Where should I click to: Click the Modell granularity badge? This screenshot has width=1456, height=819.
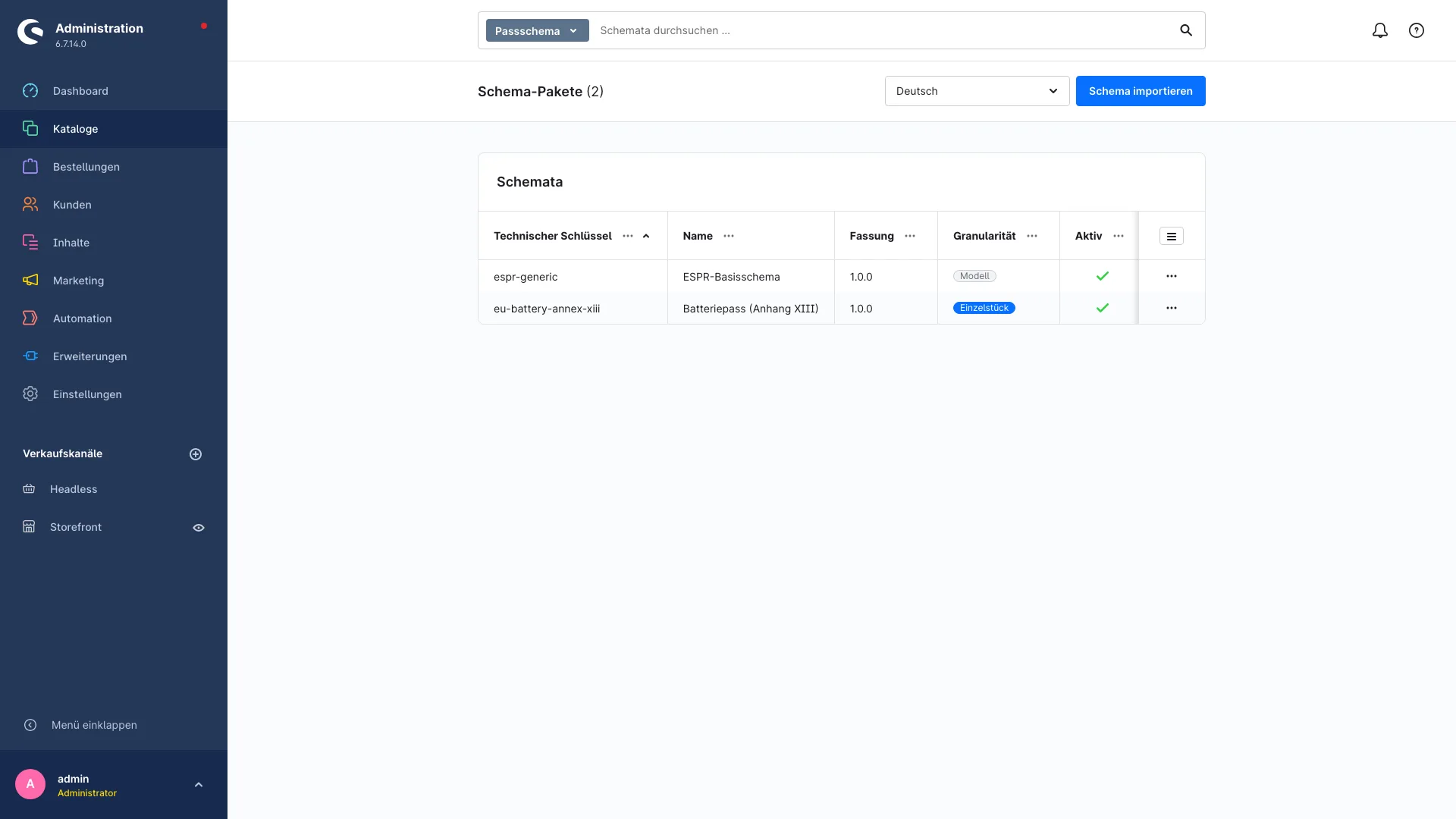(x=974, y=276)
